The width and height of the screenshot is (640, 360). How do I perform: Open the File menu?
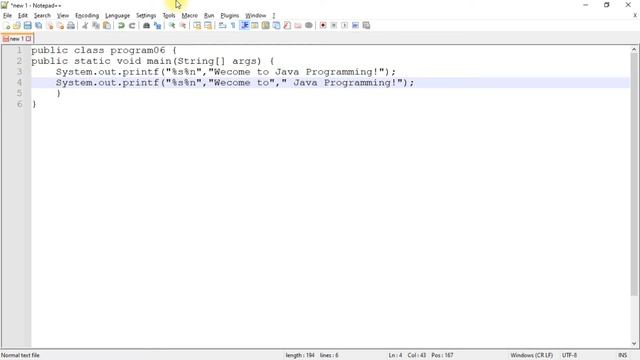[x=7, y=16]
